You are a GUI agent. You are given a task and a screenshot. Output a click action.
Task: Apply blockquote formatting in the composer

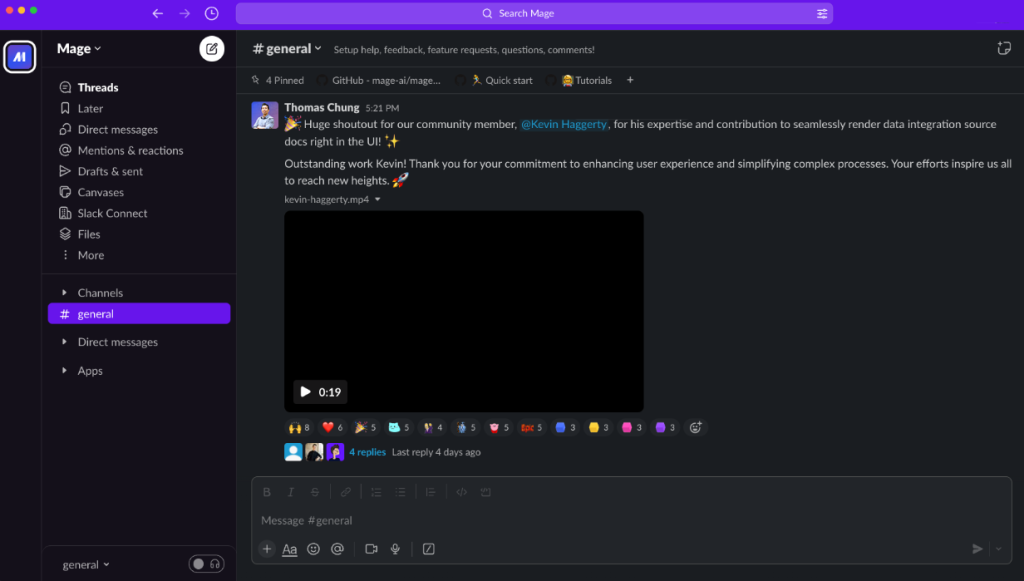click(x=430, y=492)
